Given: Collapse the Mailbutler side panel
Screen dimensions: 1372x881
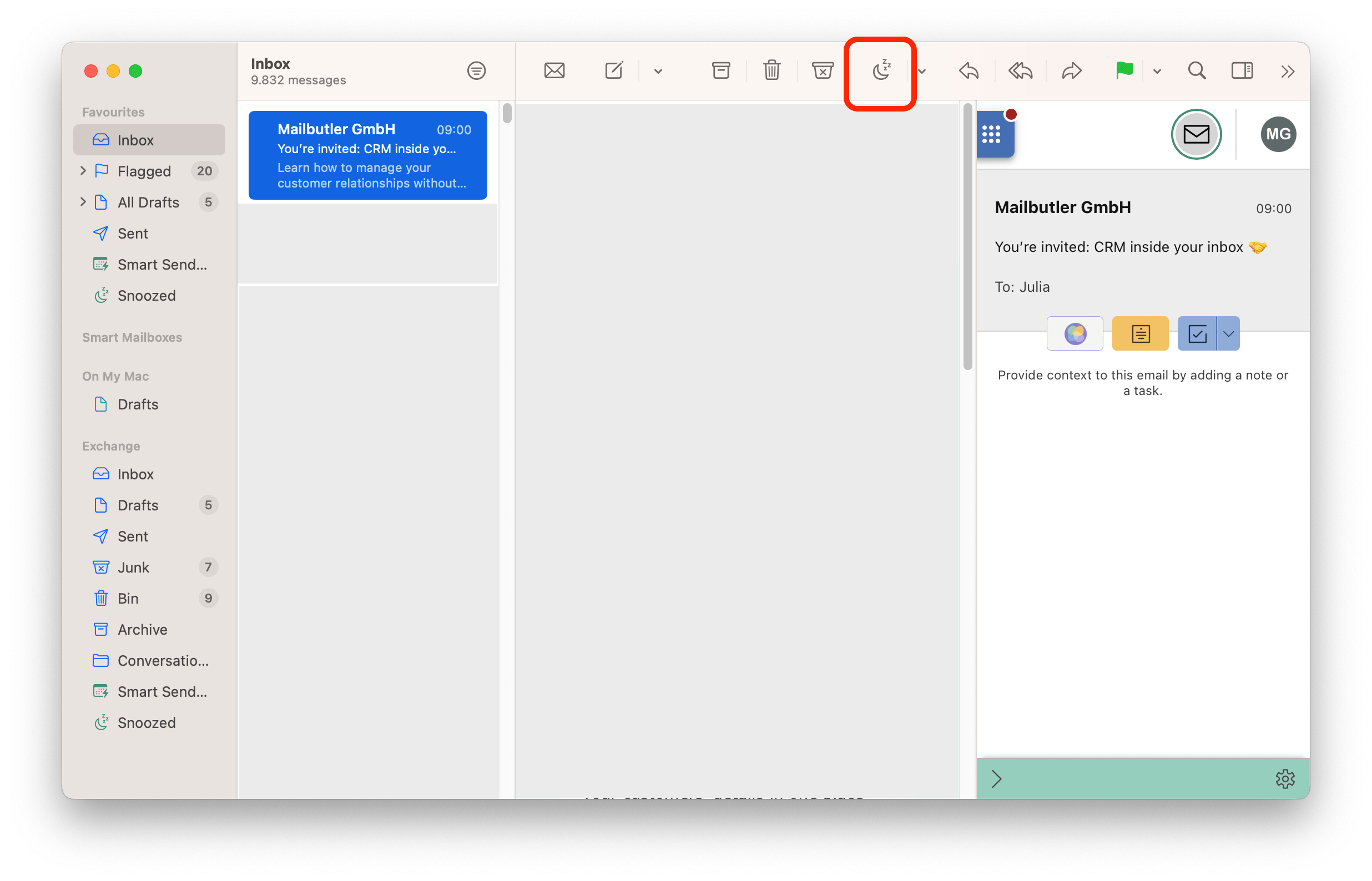Looking at the screenshot, I should pos(997,778).
